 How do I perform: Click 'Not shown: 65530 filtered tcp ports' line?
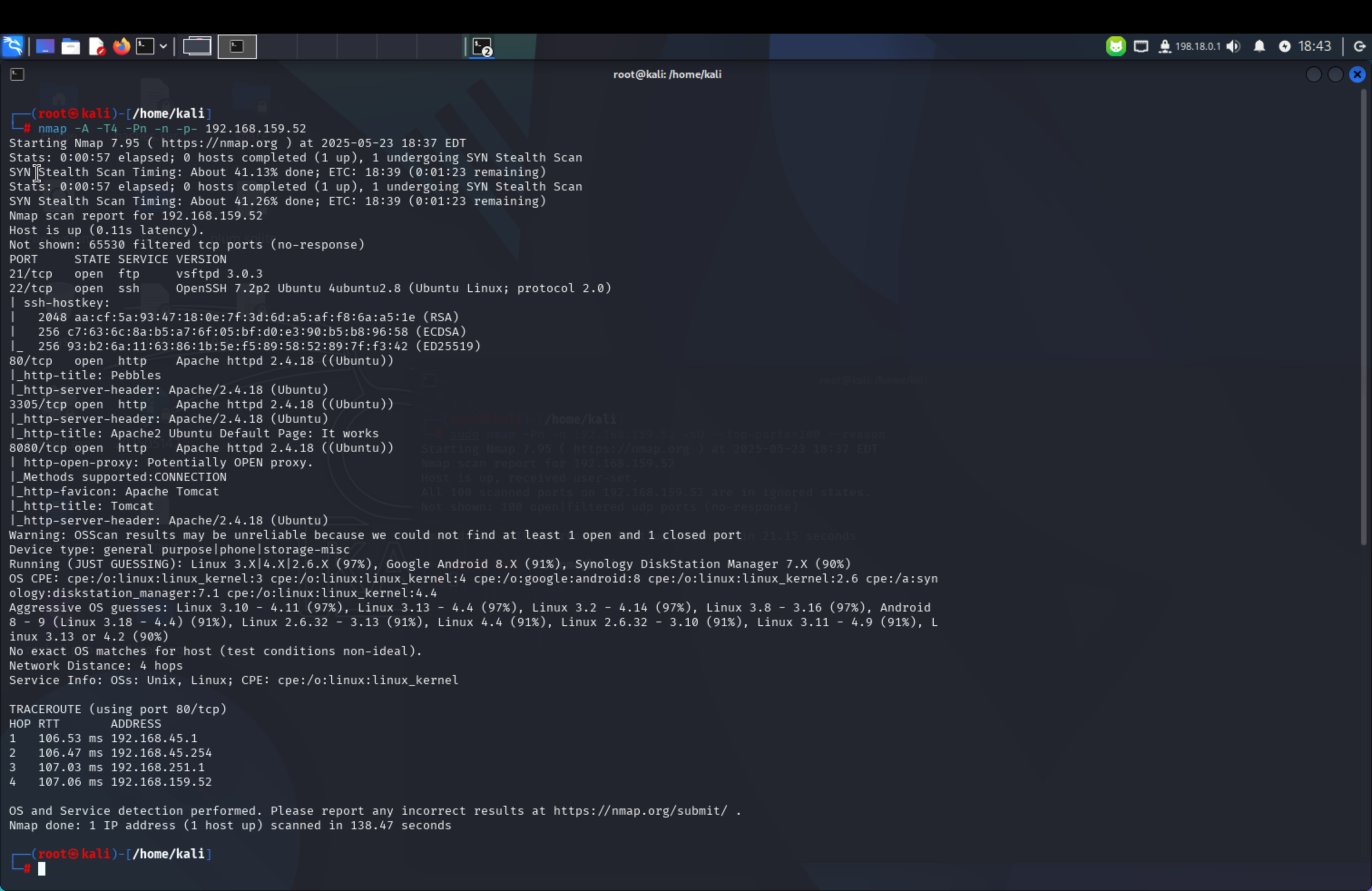coord(187,245)
